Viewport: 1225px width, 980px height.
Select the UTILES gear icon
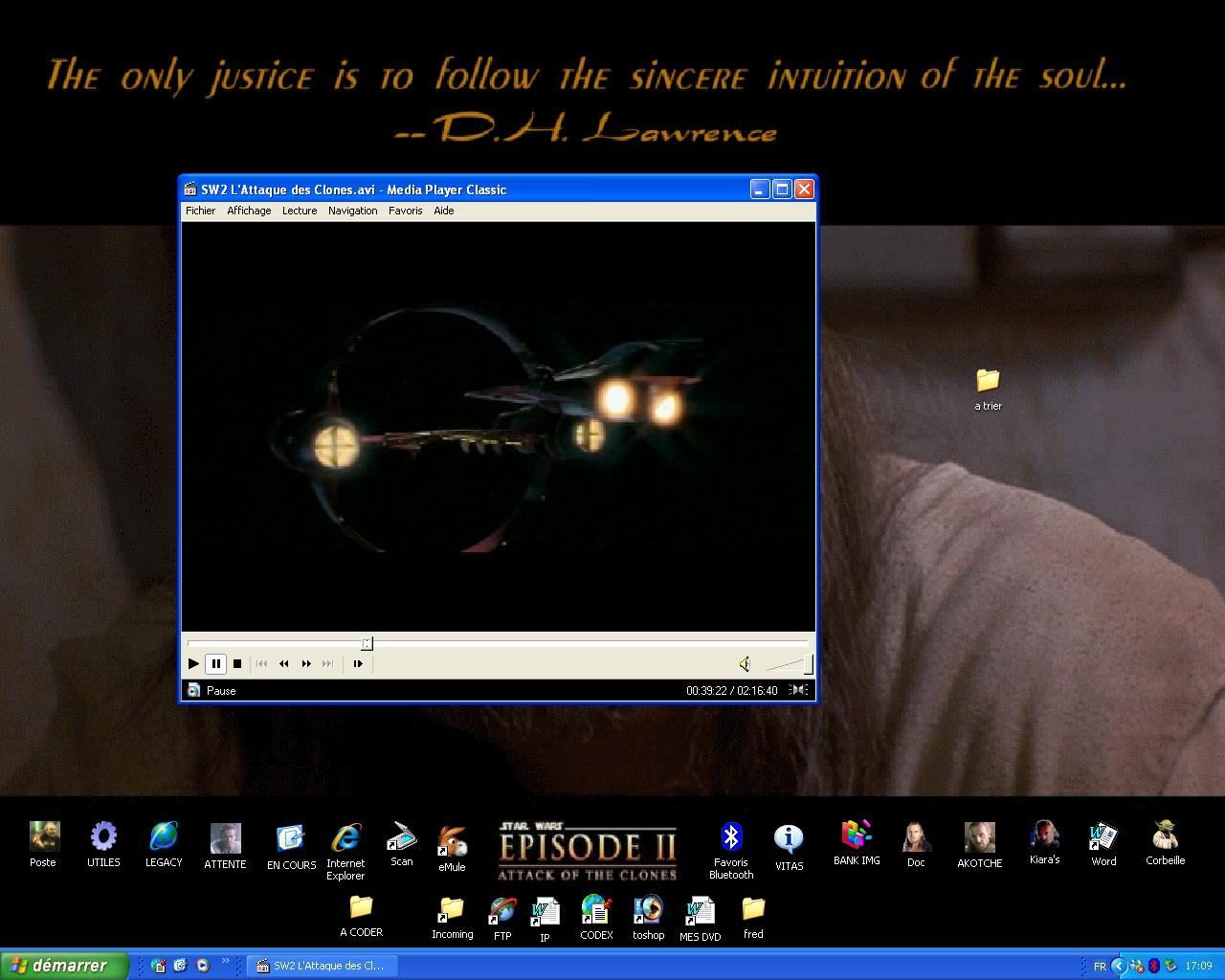coord(103,844)
